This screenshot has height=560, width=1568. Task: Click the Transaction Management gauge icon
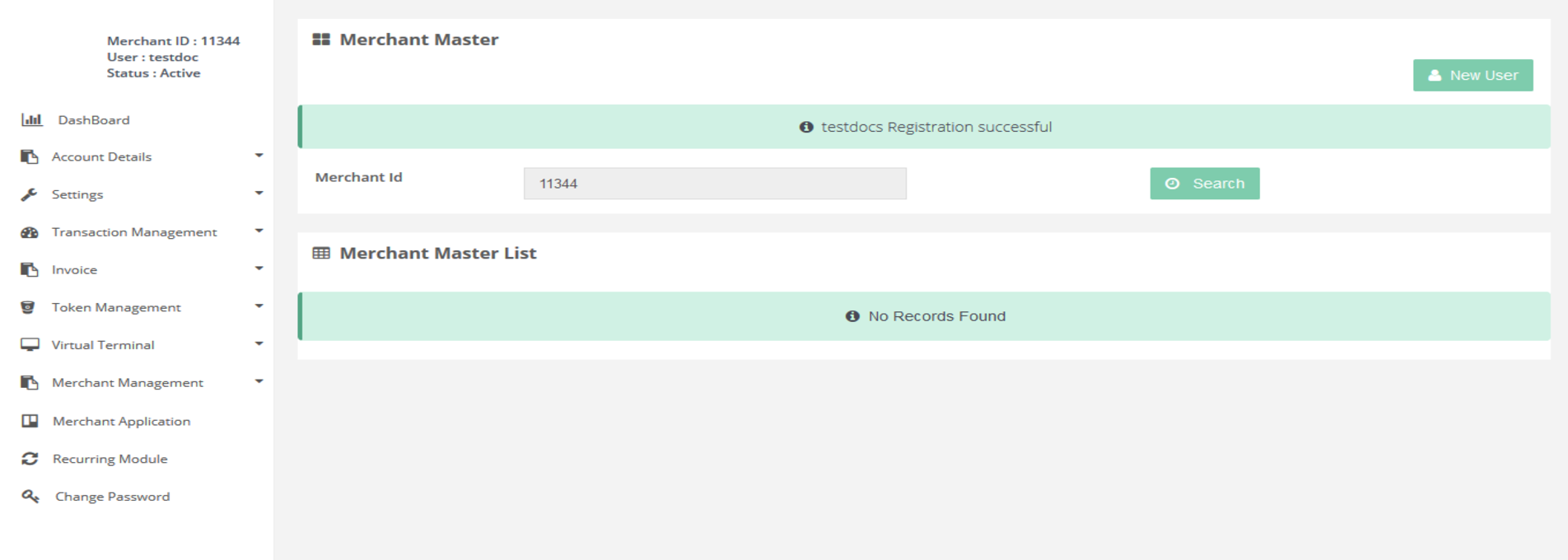point(30,232)
